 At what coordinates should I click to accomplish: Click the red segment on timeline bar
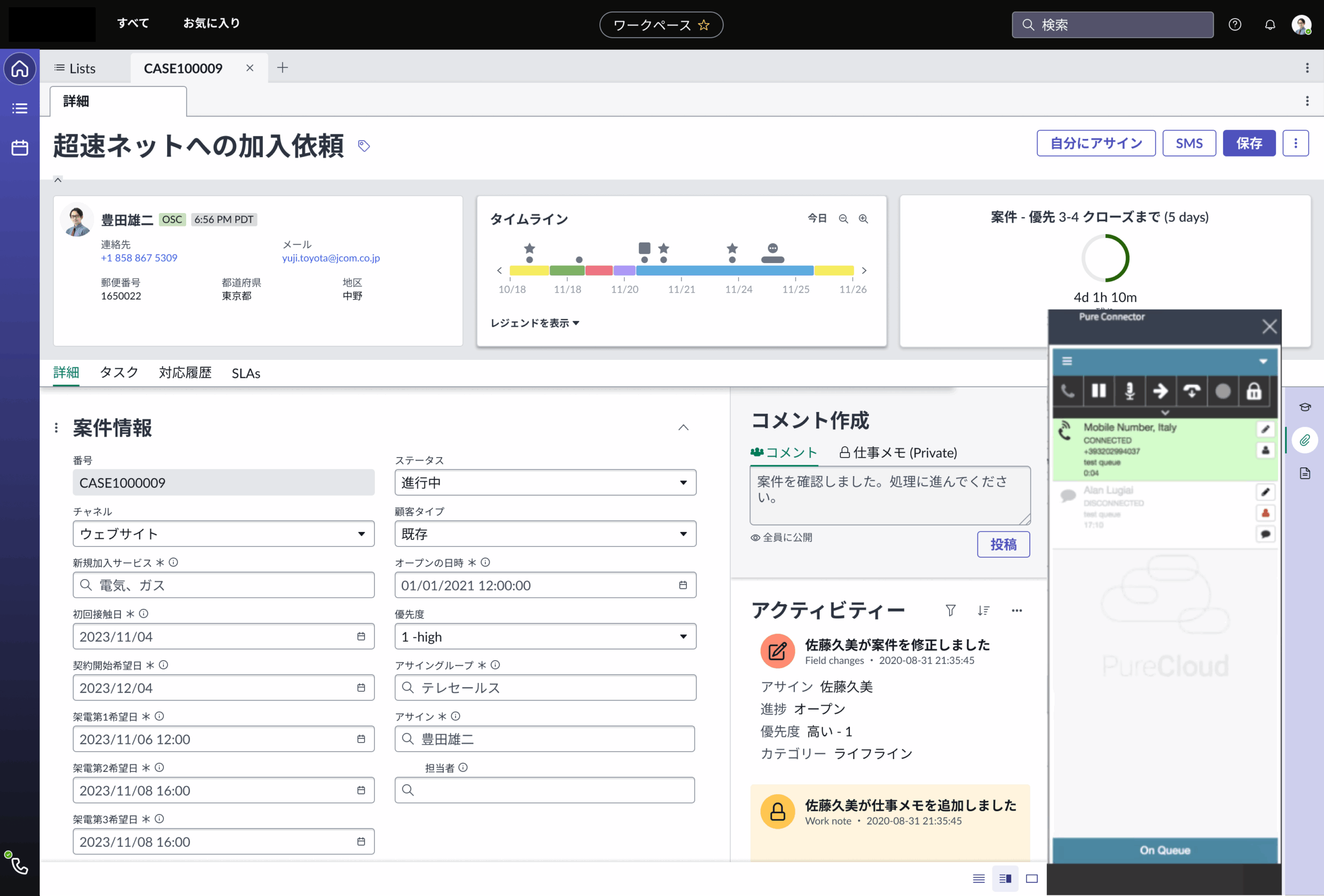coord(598,270)
